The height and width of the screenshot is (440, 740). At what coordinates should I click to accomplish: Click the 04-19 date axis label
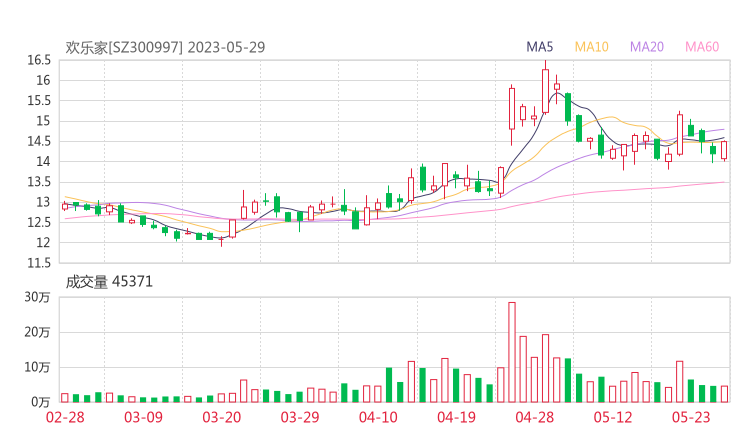[x=456, y=417]
